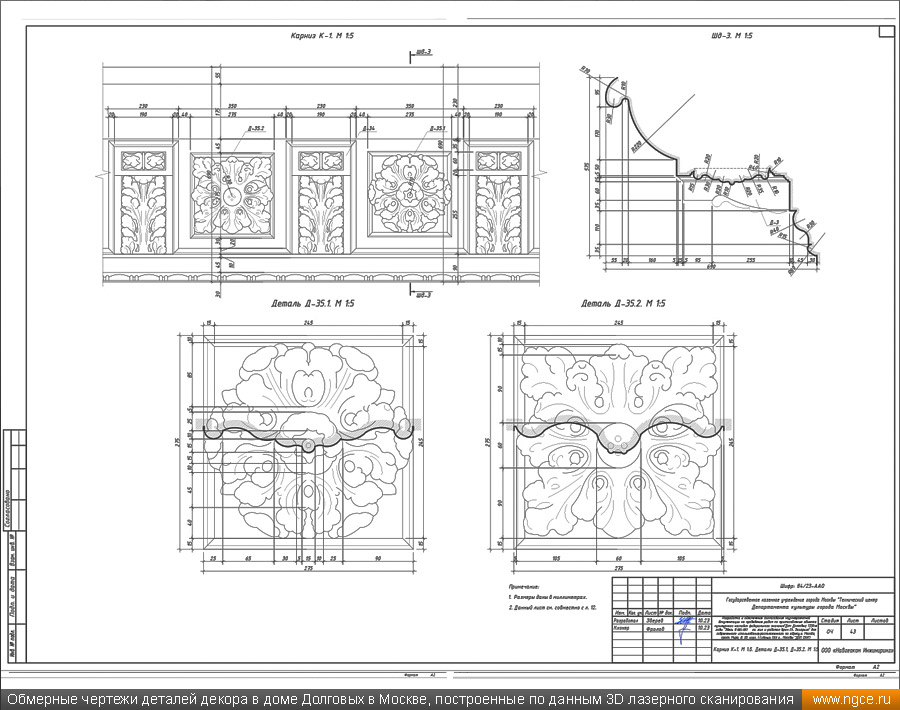Click the "Фролов" name cell
This screenshot has width=900, height=710.
[656, 628]
